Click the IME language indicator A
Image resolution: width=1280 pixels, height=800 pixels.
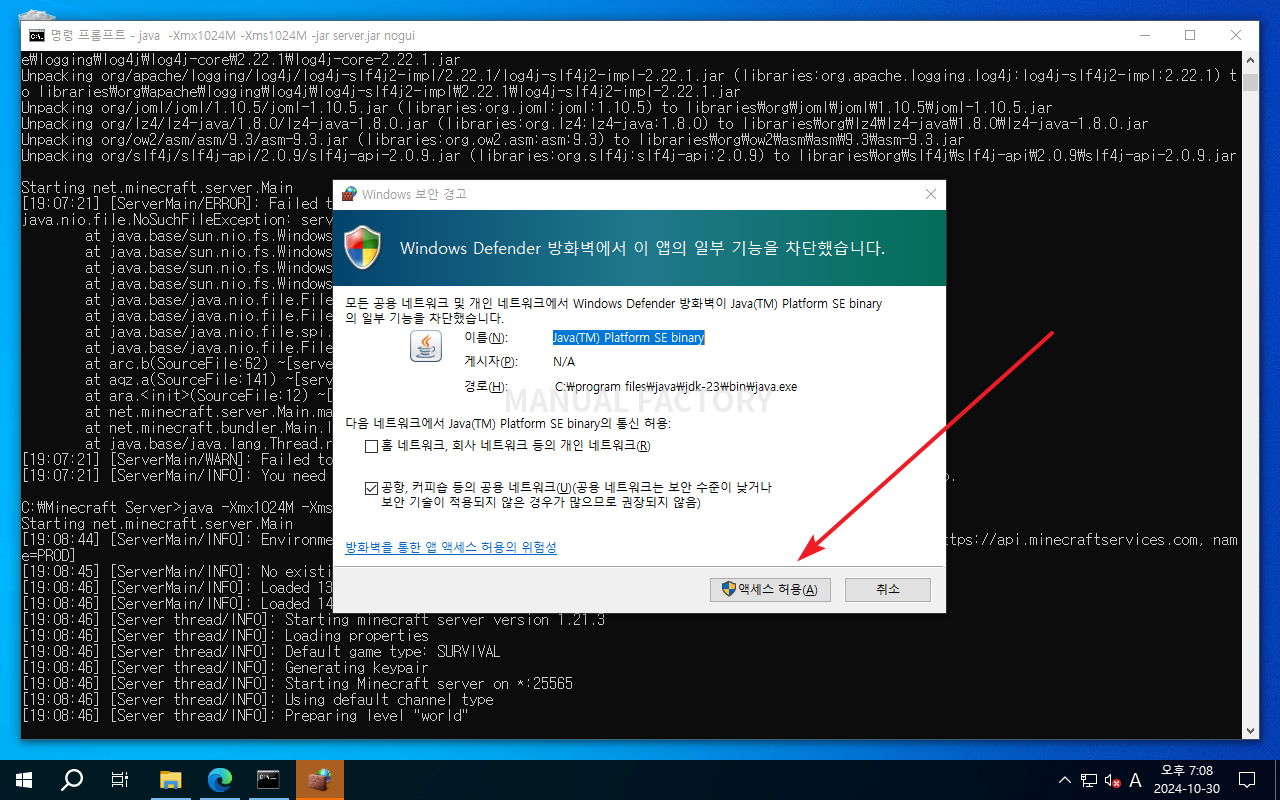pos(1135,780)
